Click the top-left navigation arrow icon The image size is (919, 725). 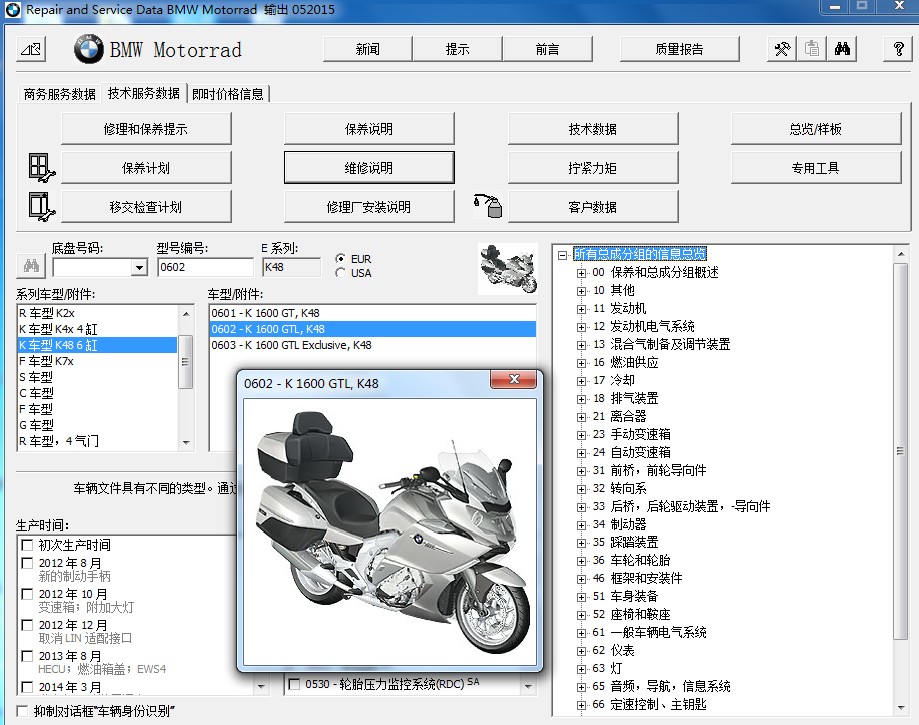(x=31, y=49)
